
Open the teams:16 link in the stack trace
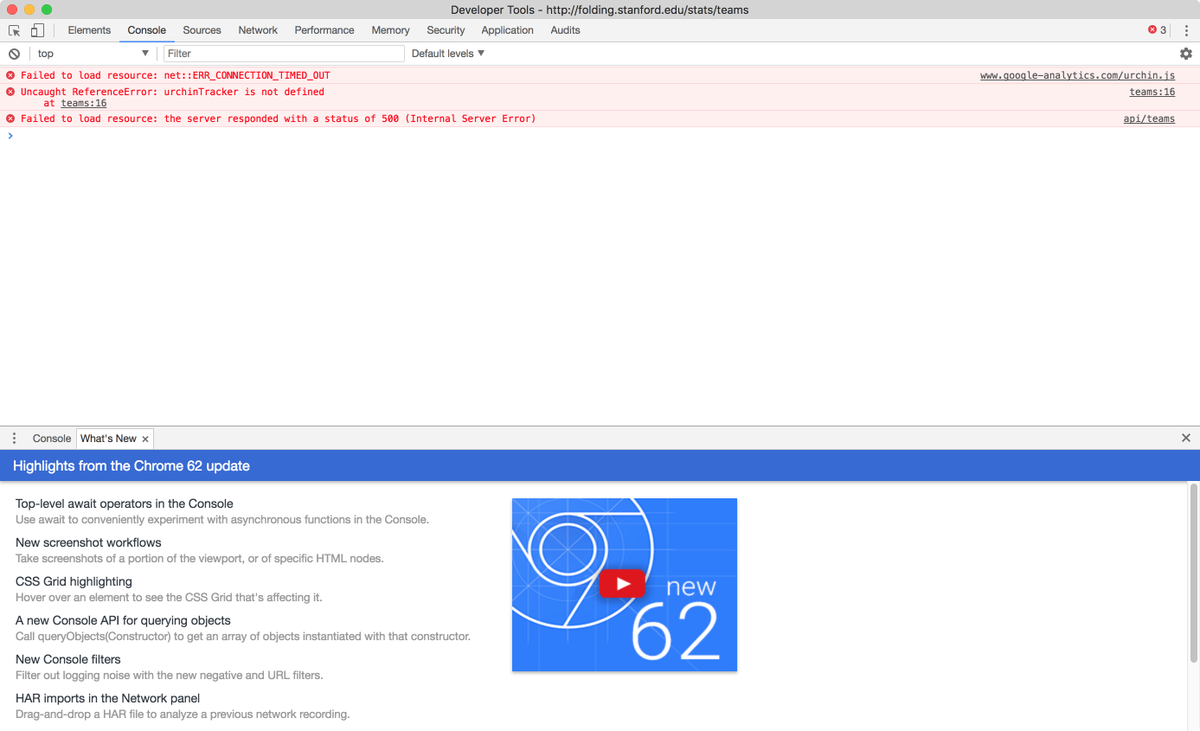pos(84,102)
